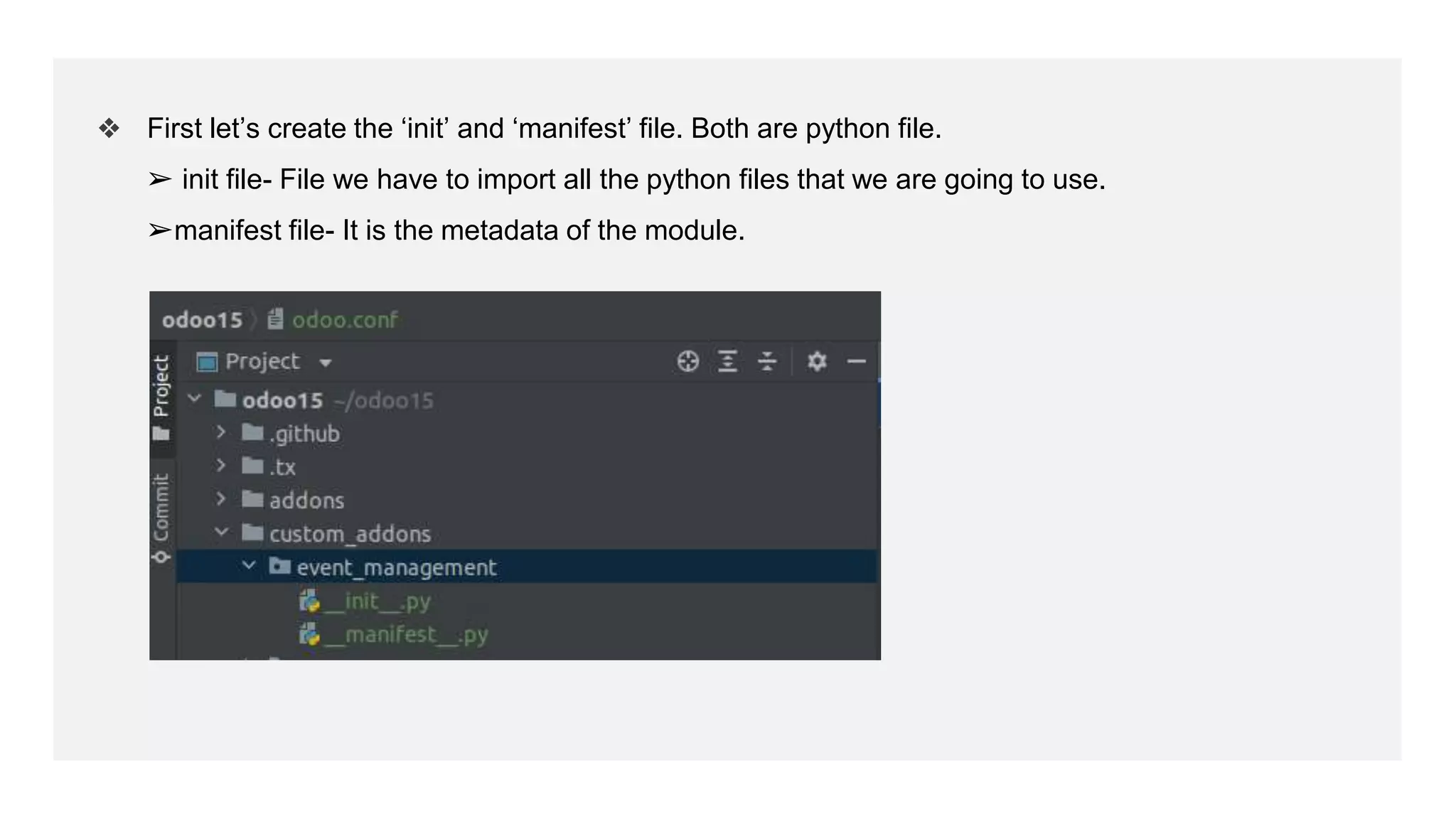1456x819 pixels.
Task: Click the odoo.conf file icon in breadcrumb
Action: 276,319
